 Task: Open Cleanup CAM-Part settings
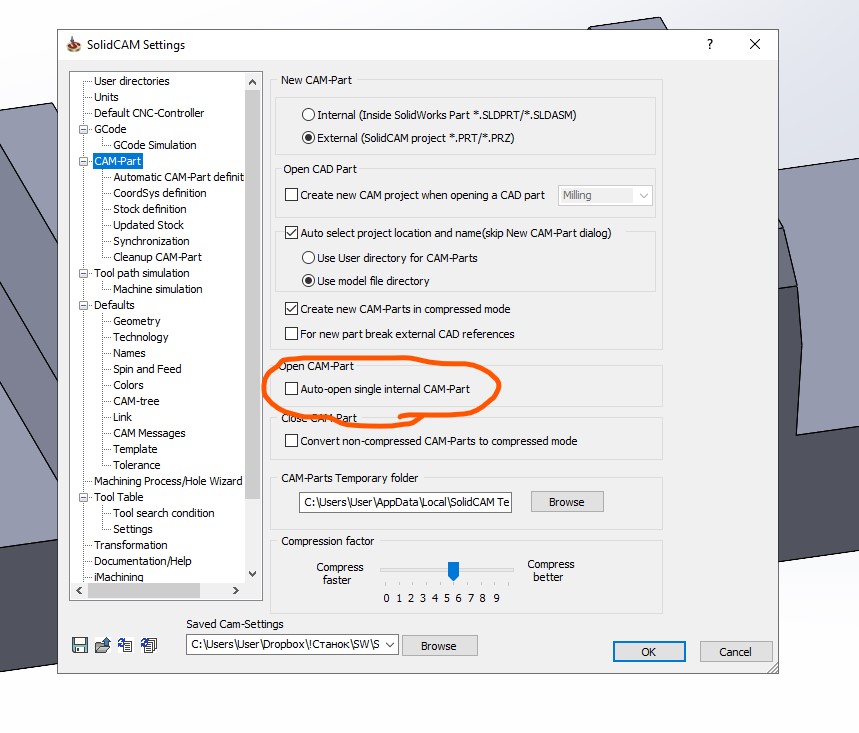[x=157, y=257]
